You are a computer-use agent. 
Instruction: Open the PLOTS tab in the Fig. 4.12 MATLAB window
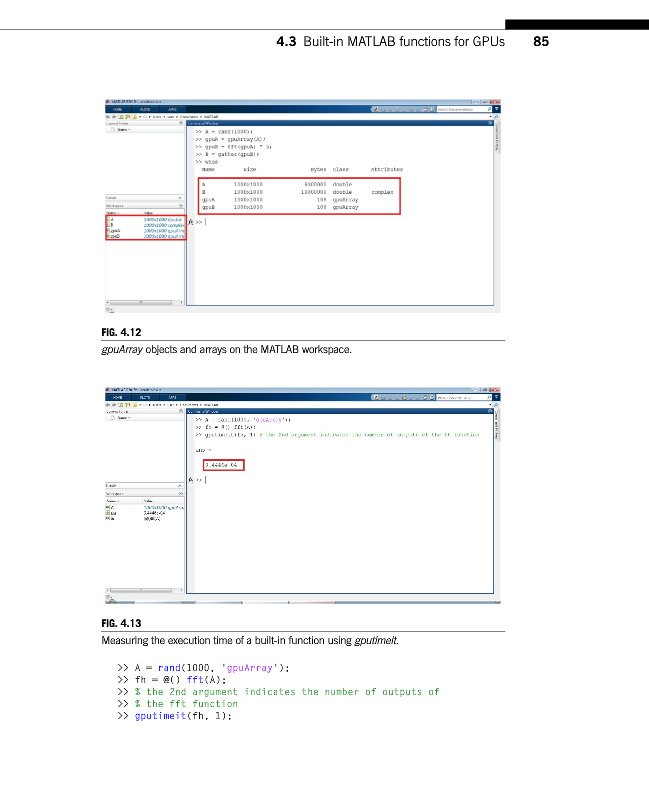coord(146,109)
